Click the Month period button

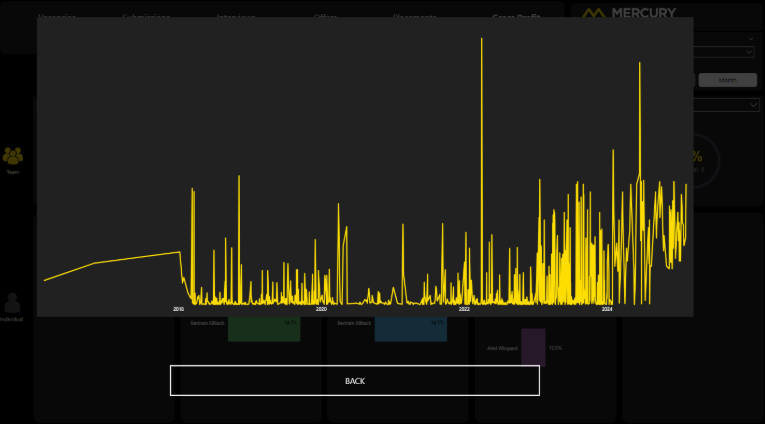(727, 80)
